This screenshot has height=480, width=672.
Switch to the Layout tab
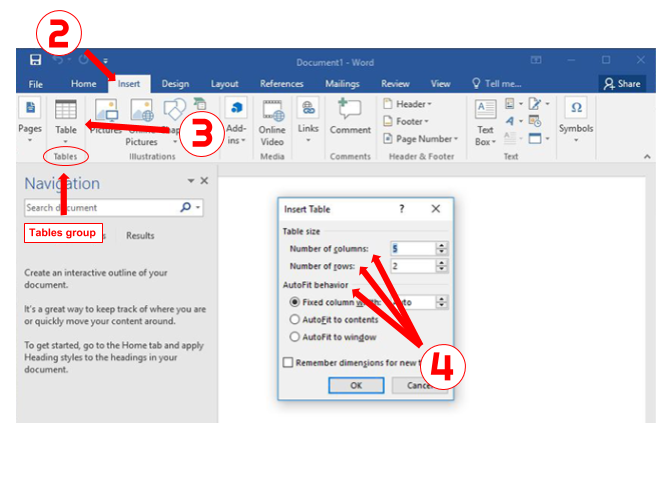click(225, 84)
